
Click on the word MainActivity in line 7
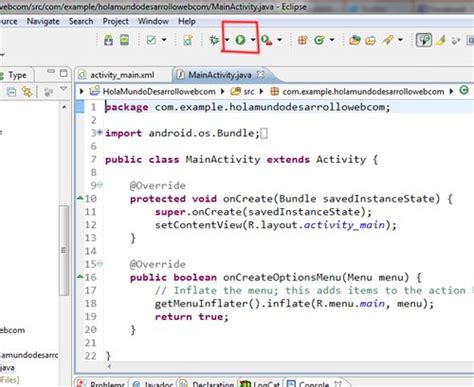[223, 160]
